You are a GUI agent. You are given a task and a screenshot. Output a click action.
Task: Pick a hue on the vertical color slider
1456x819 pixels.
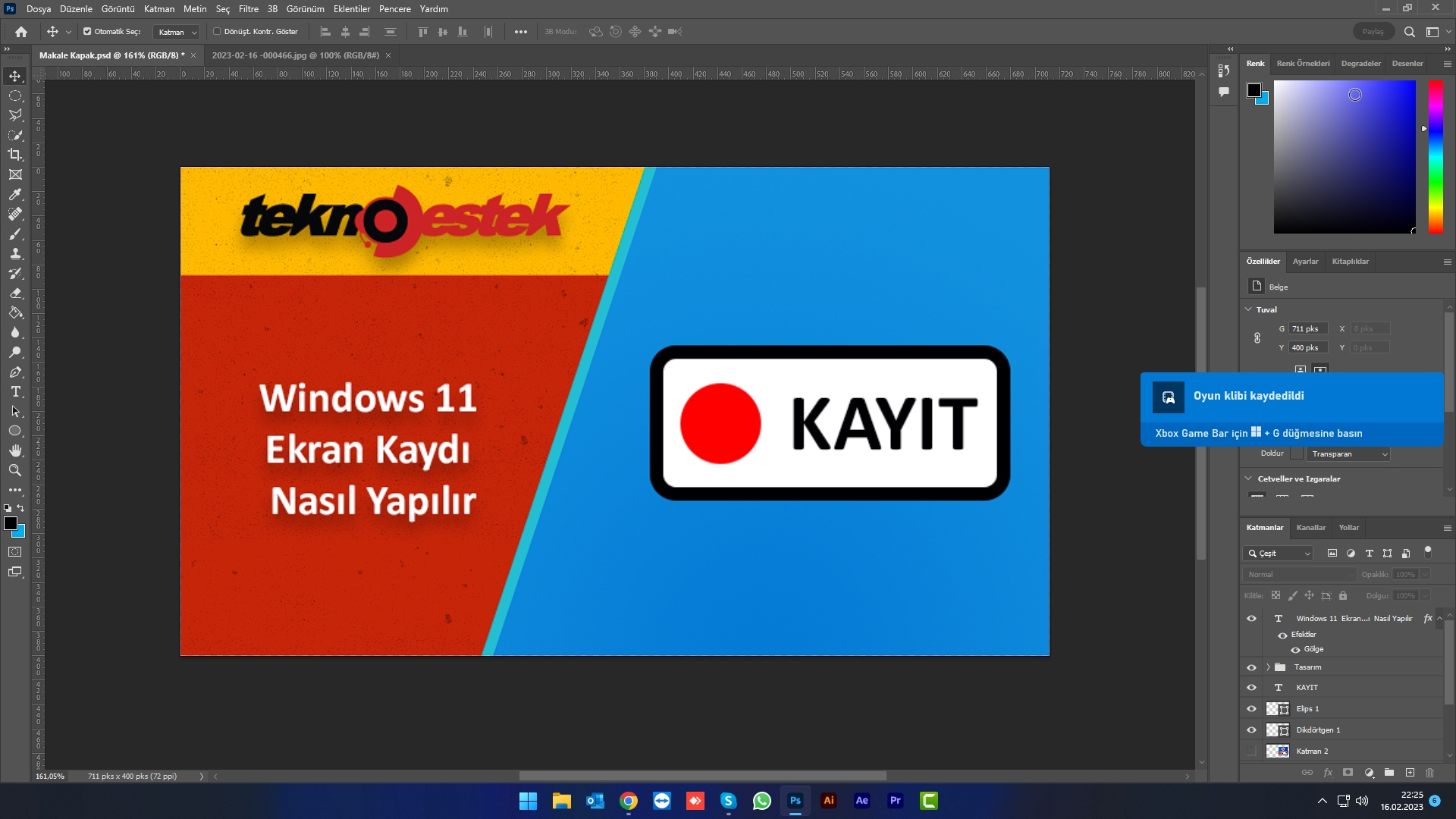pos(1436,152)
